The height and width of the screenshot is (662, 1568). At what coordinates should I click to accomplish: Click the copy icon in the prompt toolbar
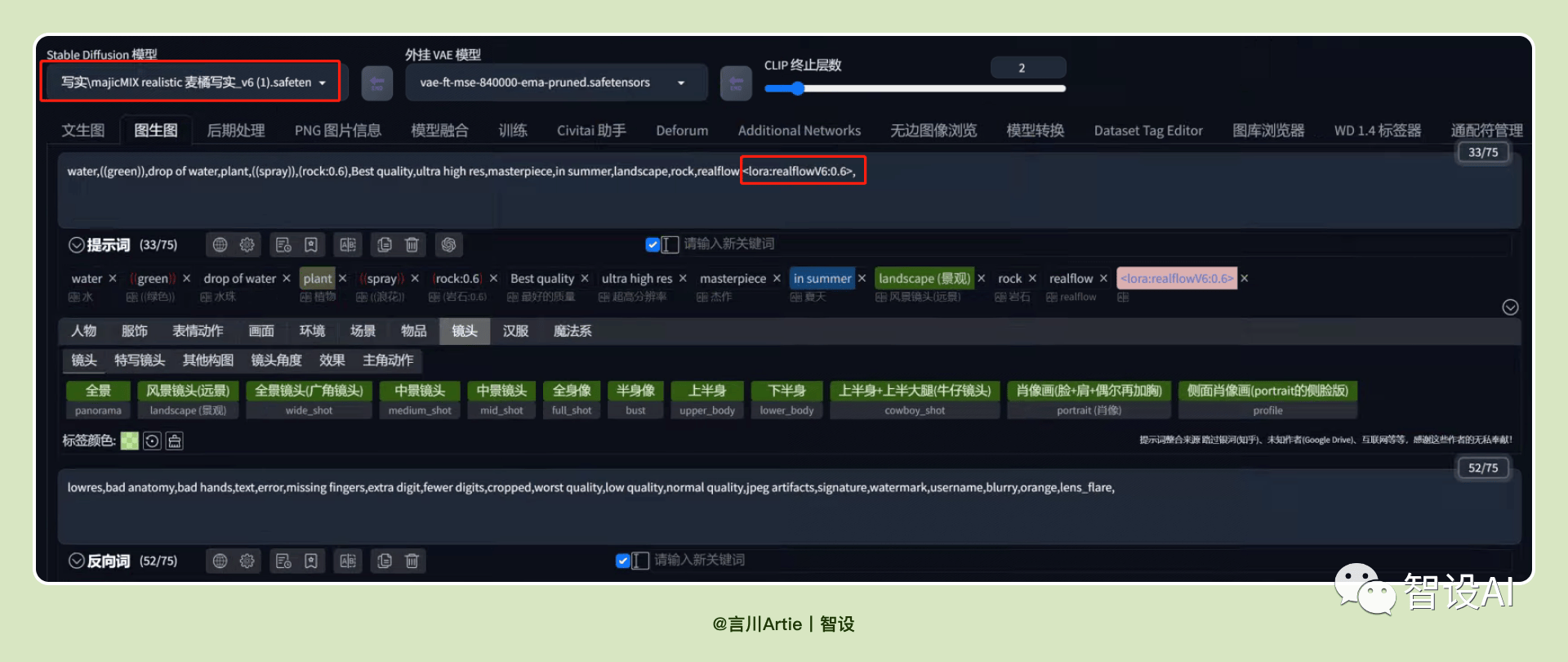point(385,244)
